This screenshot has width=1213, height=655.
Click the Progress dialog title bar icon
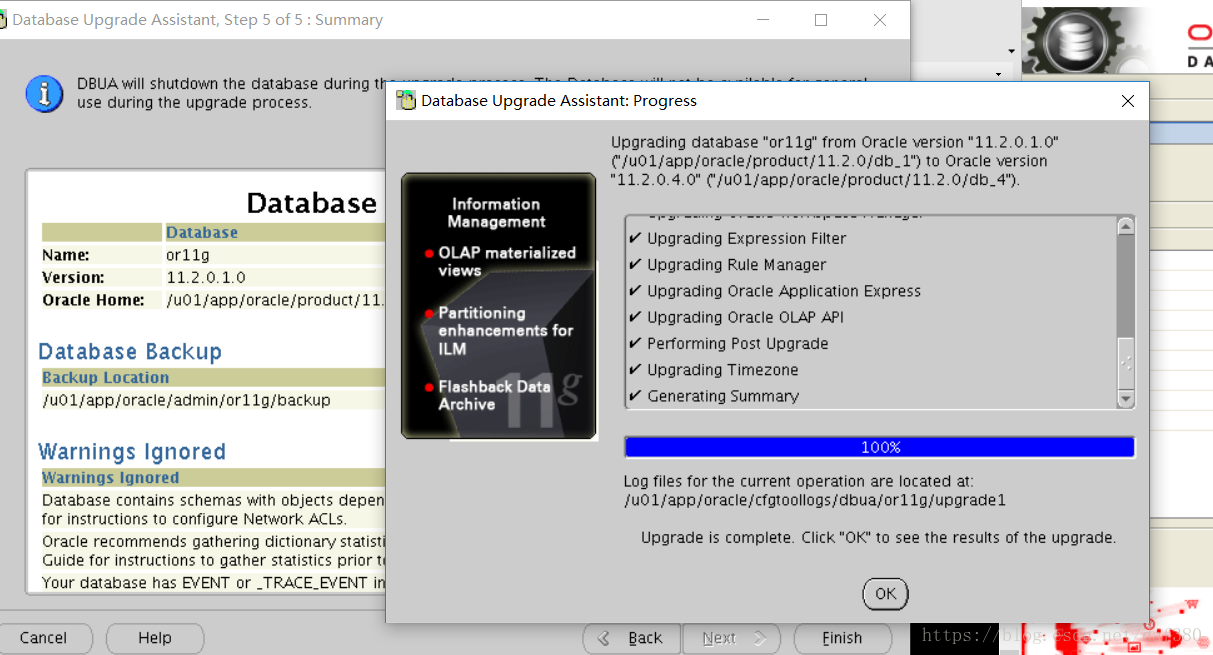pyautogui.click(x=406, y=100)
